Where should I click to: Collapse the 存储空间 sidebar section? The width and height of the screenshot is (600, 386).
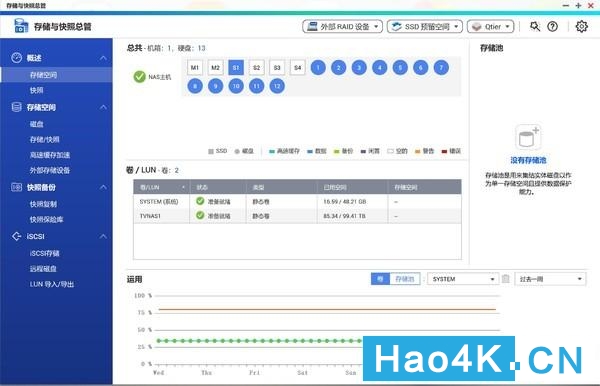tap(103, 107)
